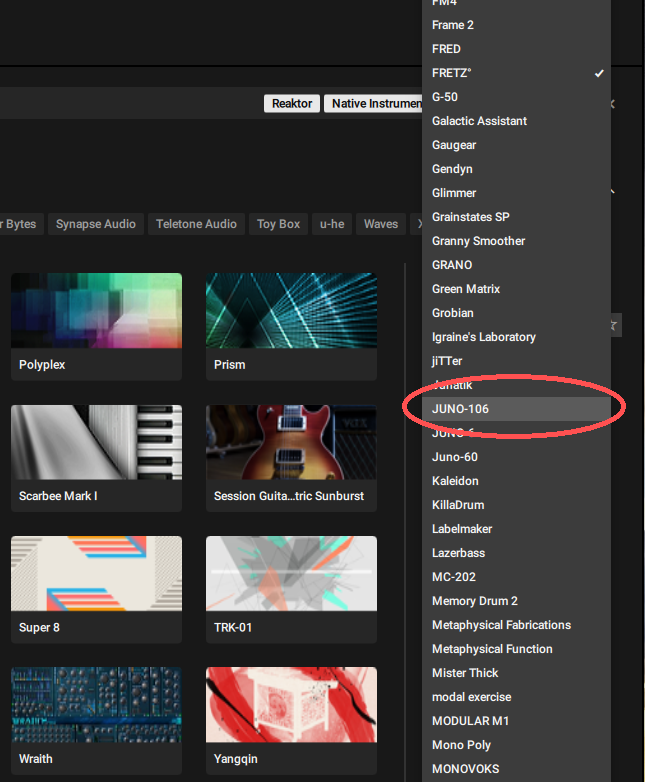This screenshot has height=782, width=645.
Task: Choose Mono Poly from the list
Action: 516,745
